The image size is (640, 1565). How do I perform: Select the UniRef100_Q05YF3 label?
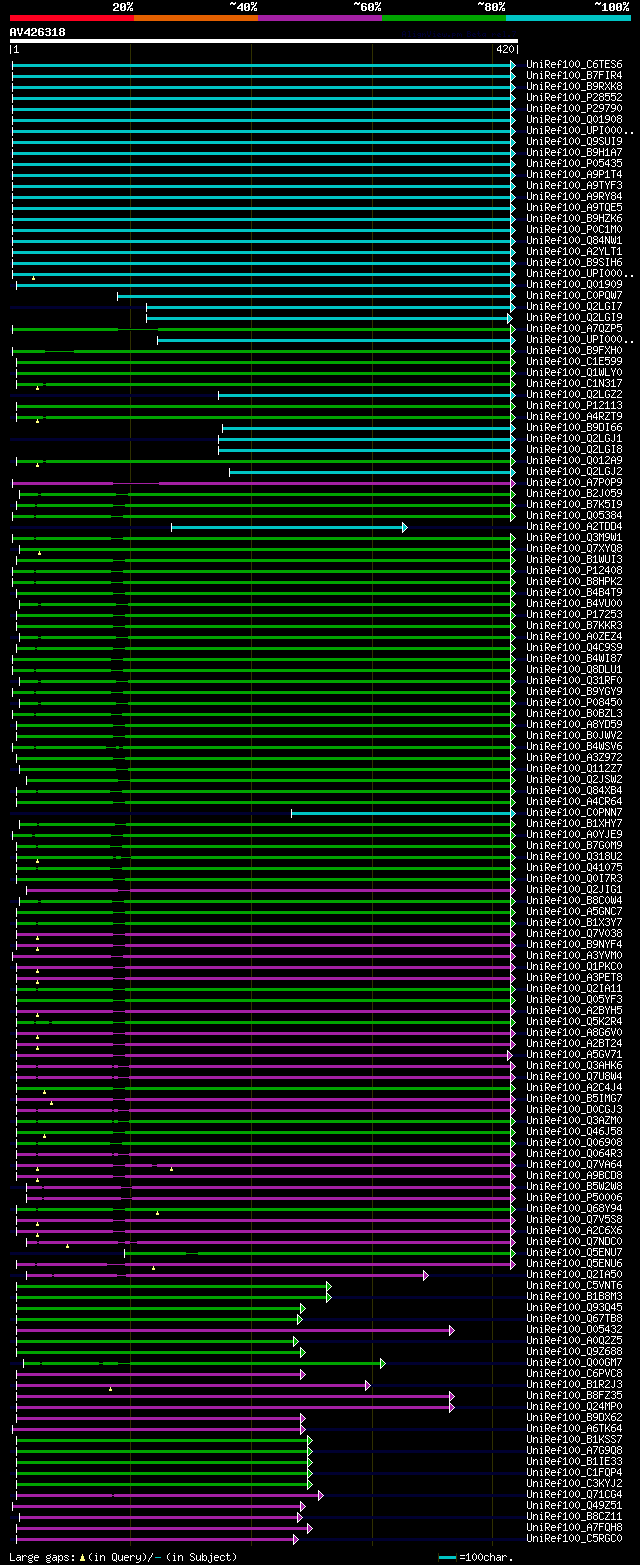[573, 999]
